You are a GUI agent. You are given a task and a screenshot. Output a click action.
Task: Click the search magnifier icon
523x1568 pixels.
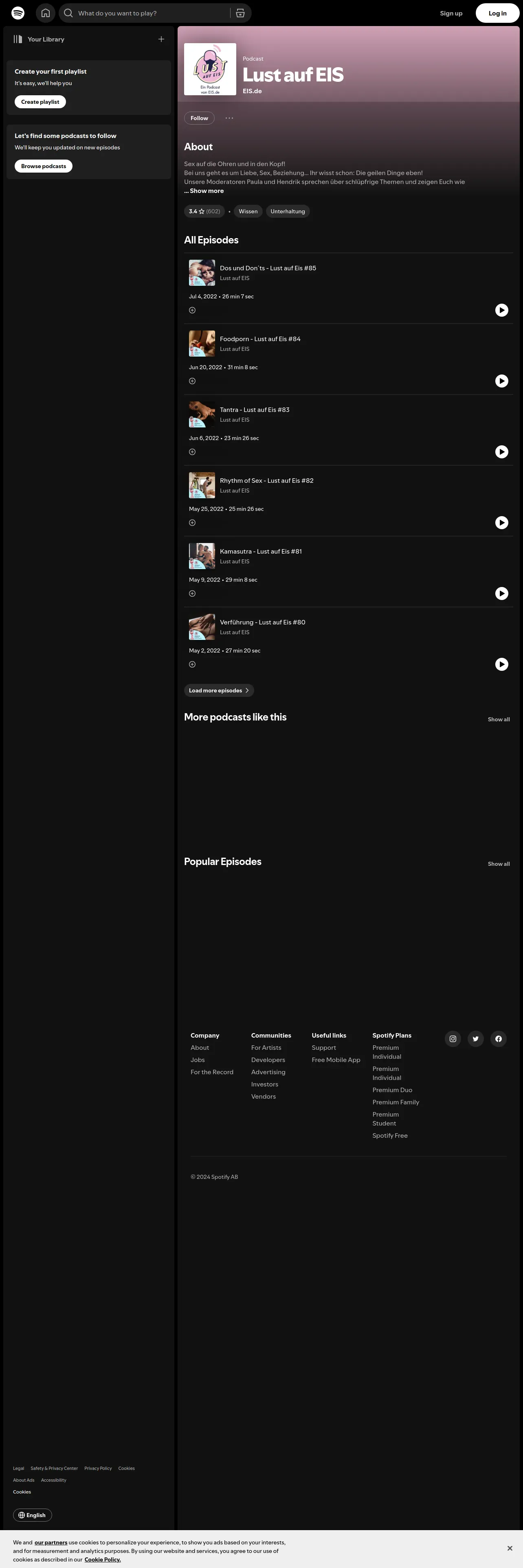(x=68, y=13)
